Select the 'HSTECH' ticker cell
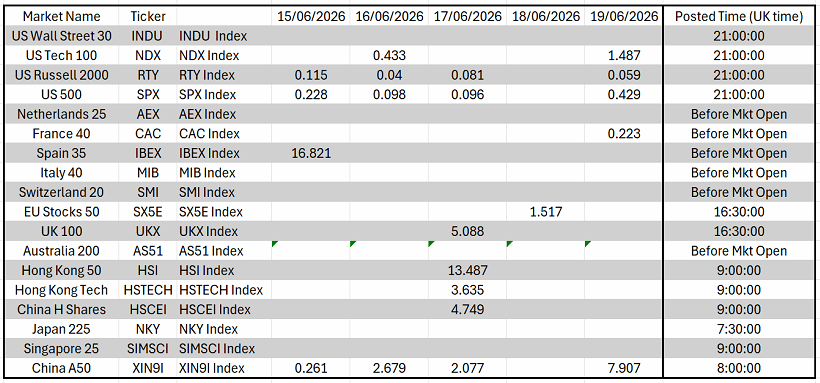 click(x=148, y=290)
